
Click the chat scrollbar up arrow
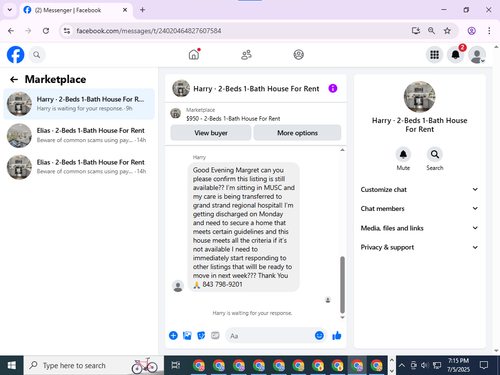[x=342, y=150]
